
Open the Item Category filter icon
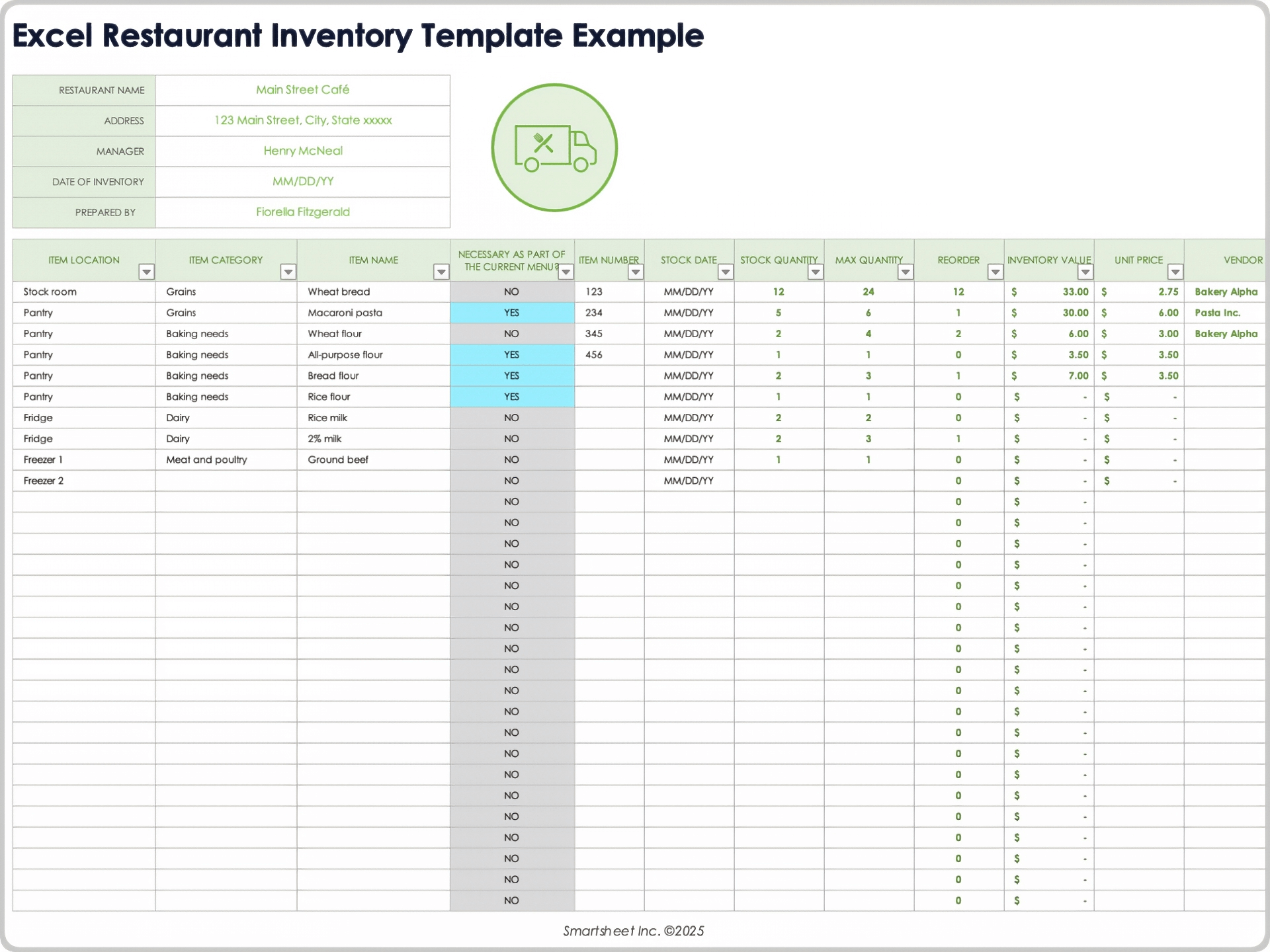pos(288,272)
